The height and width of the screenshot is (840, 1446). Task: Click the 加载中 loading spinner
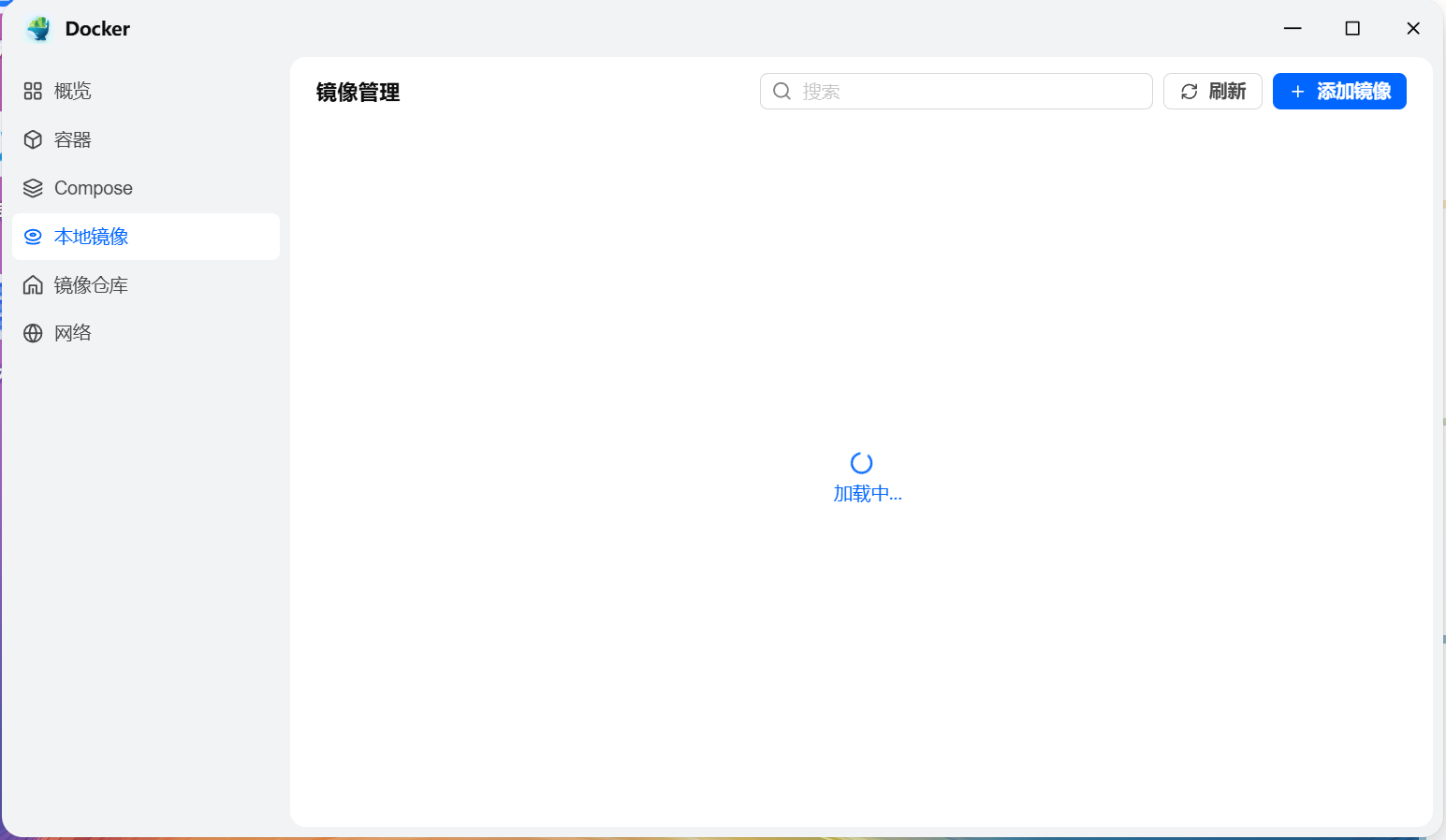point(861,462)
